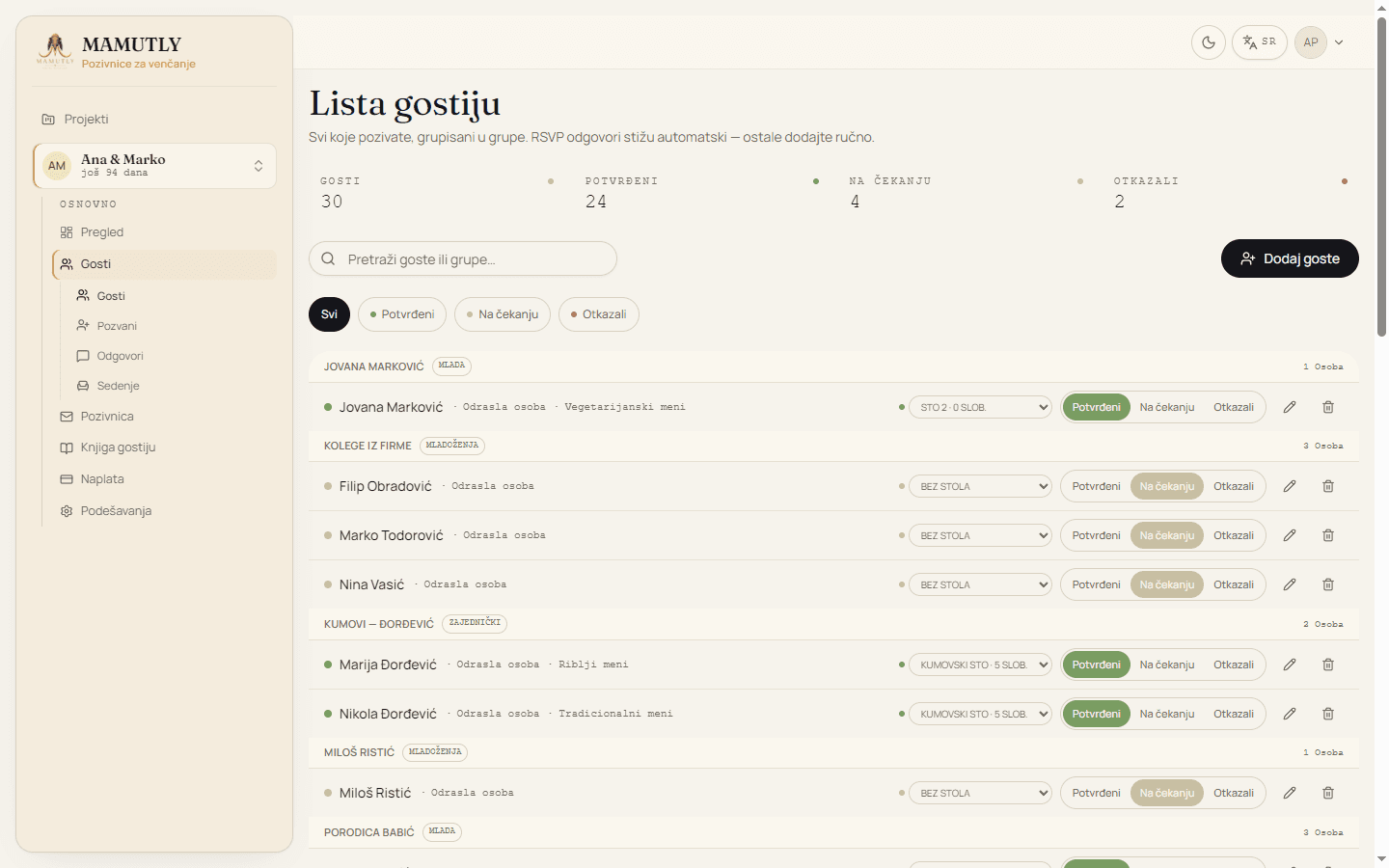Edit Nikola Đorđević with pencil icon
Screen dimensions: 1389x868
(x=1290, y=714)
